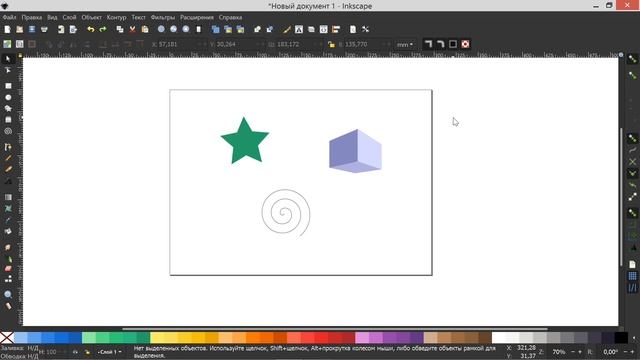Pick the no-color X swatch

click(x=7, y=338)
